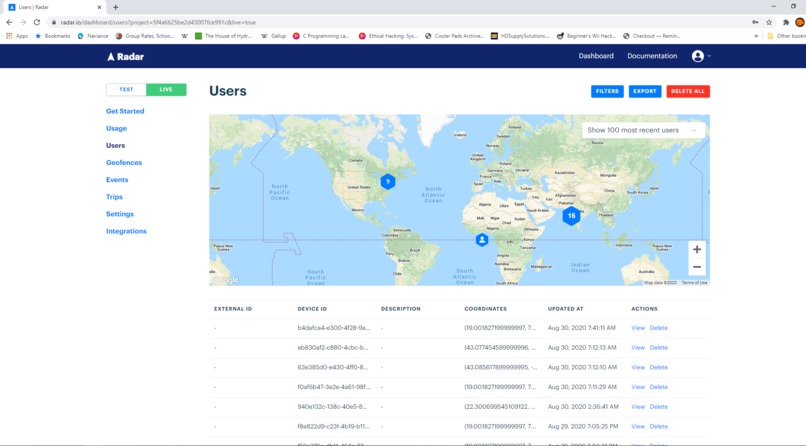
Task: Click the Radar logo in header
Action: point(125,57)
